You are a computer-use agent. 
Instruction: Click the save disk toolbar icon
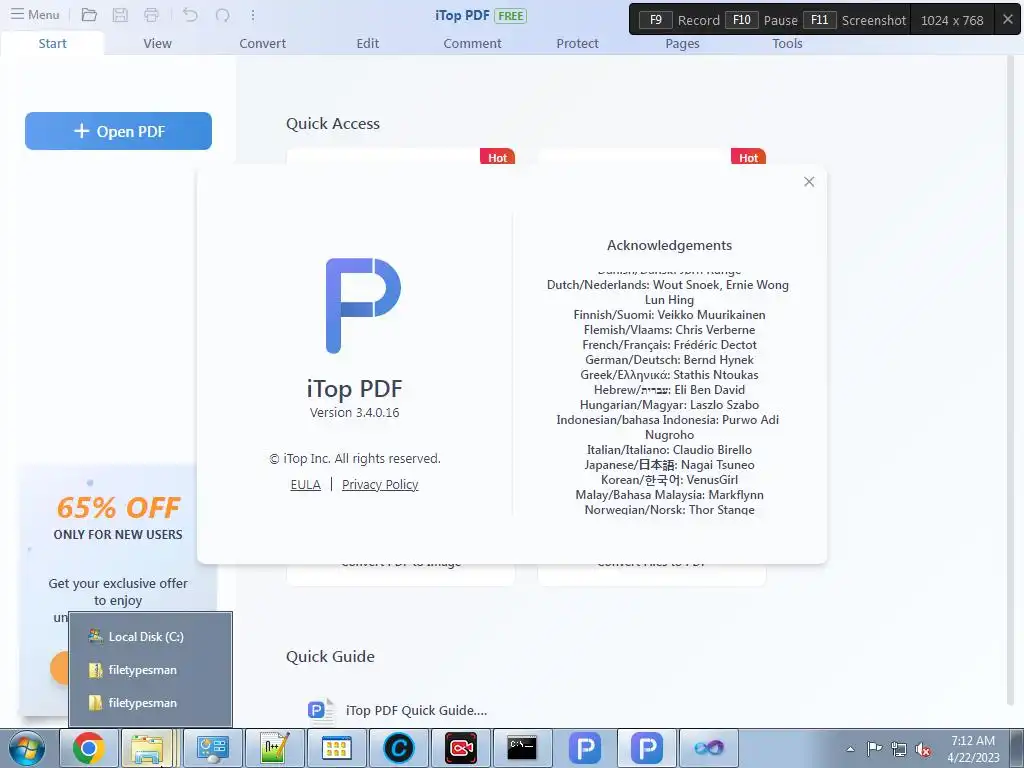(120, 15)
